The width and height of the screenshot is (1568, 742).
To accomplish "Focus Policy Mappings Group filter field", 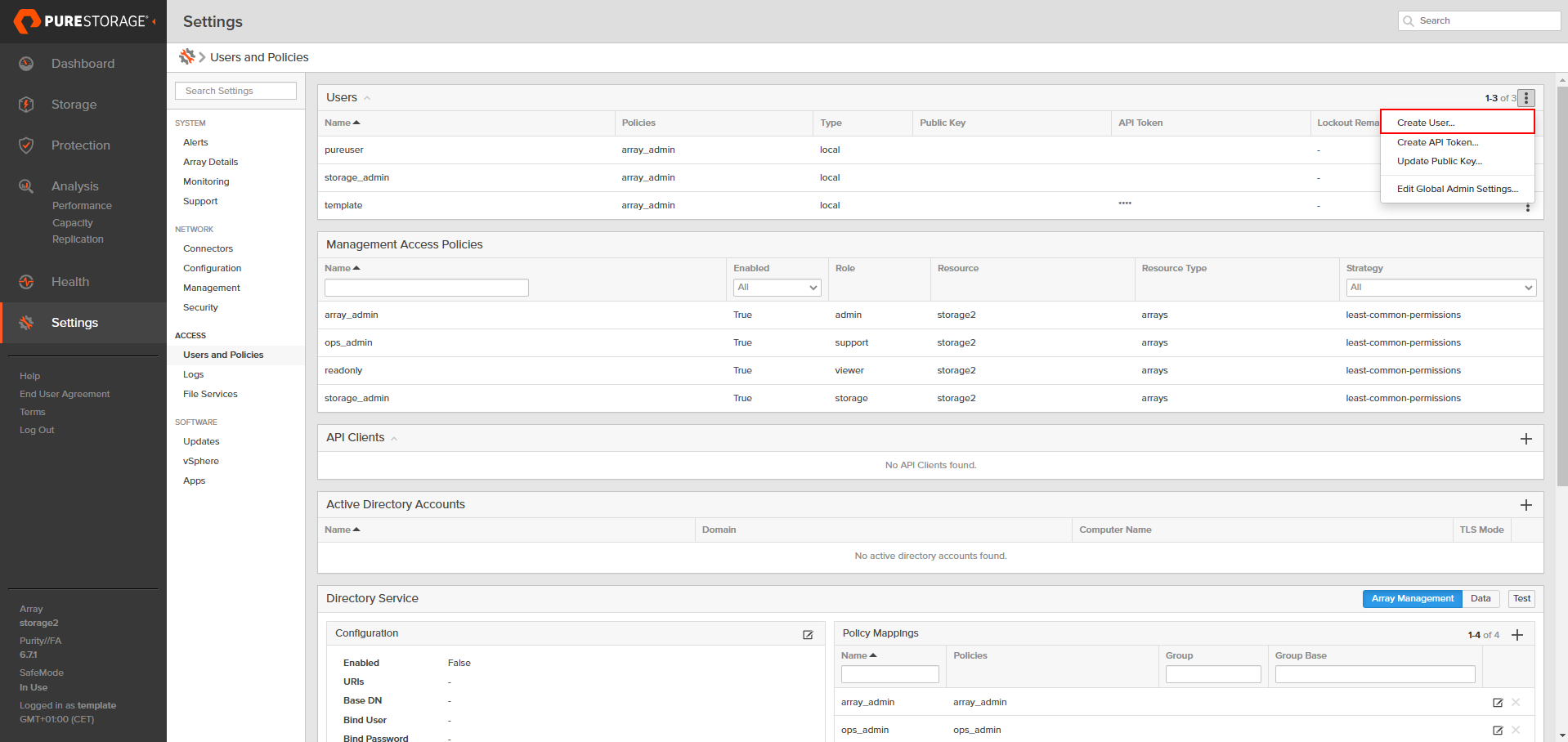I will click(1213, 674).
